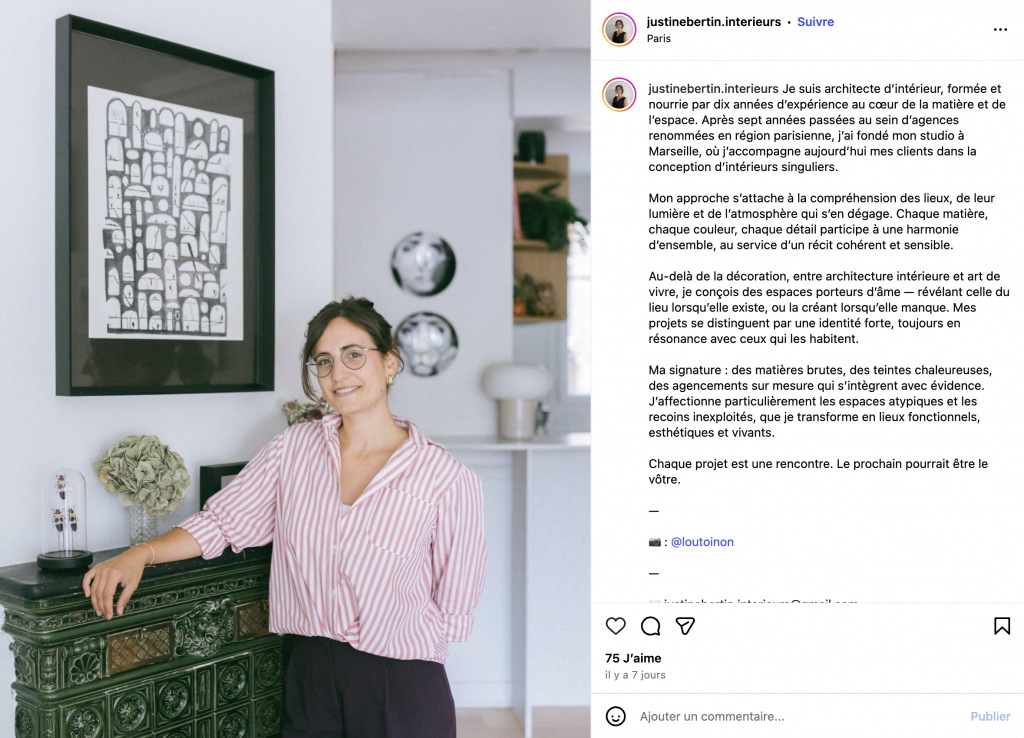Viewport: 1024px width, 738px height.
Task: Open the emoji picker smiley icon
Action: [615, 716]
